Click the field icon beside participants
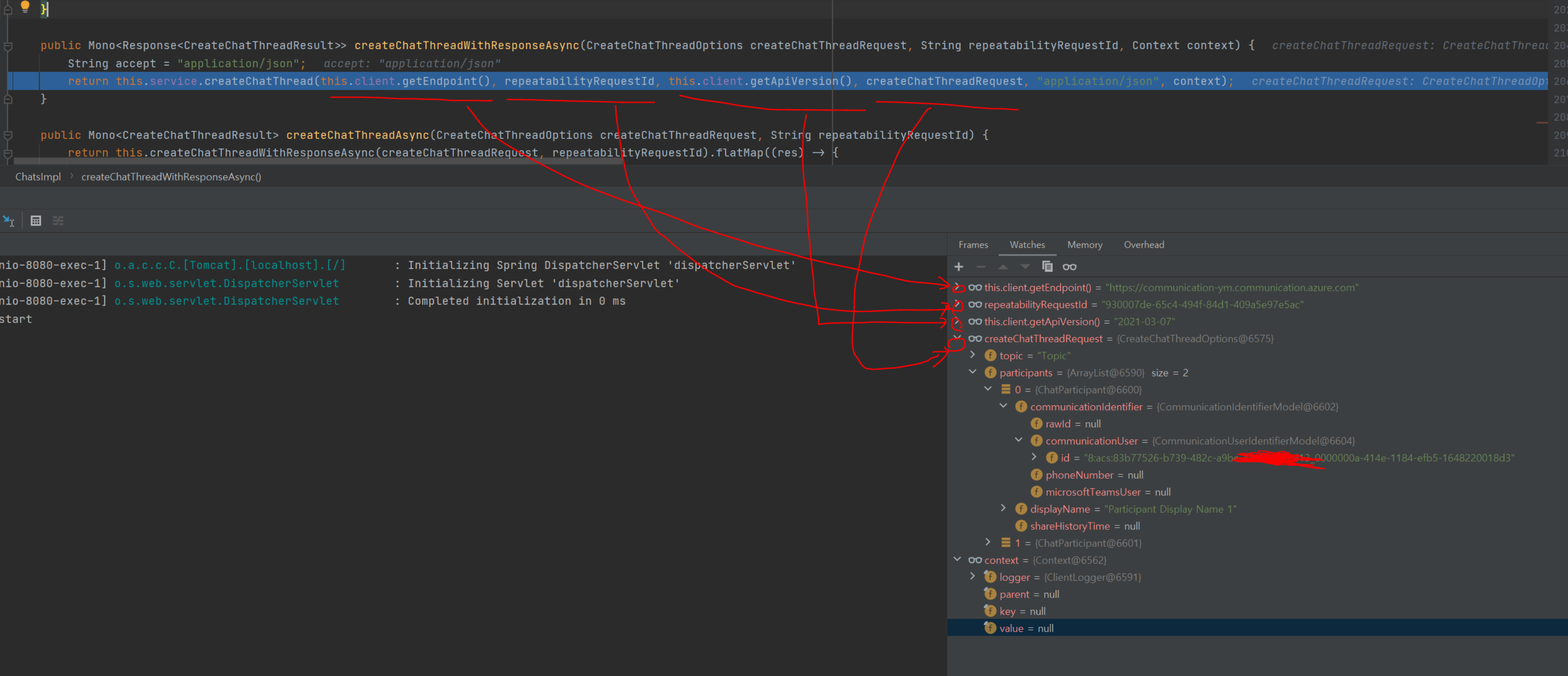Viewport: 1568px width, 676px height. tap(990, 372)
